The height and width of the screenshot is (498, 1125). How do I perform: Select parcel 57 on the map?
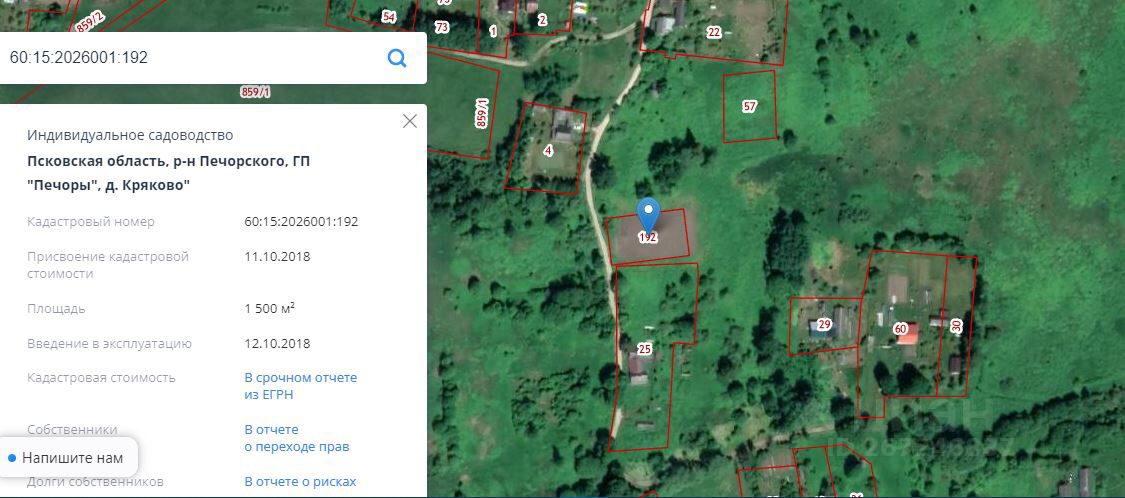coord(749,107)
